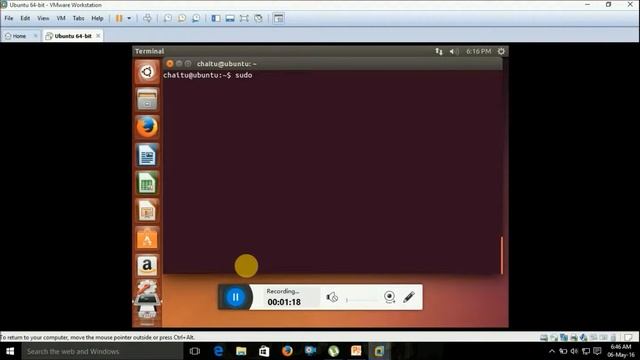This screenshot has width=640, height=360.
Task: Click the Ubuntu network indicator arrows
Action: 439,51
